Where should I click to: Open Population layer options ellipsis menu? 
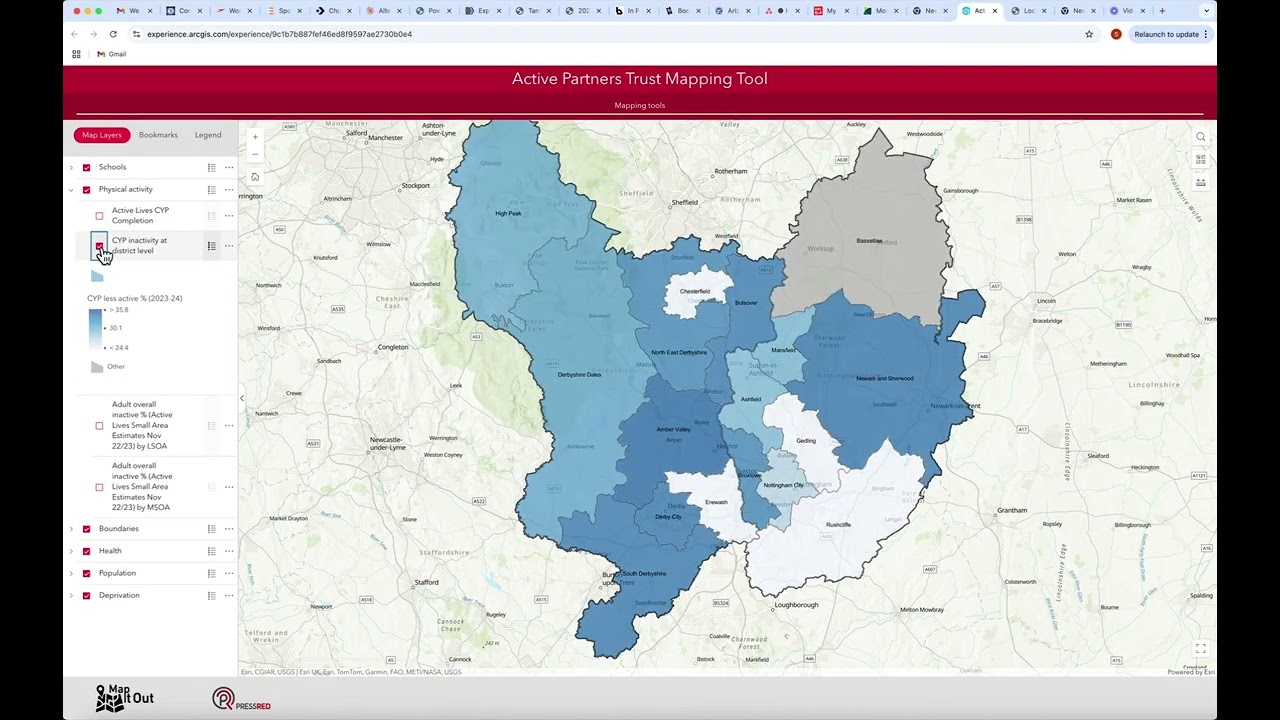tap(229, 573)
